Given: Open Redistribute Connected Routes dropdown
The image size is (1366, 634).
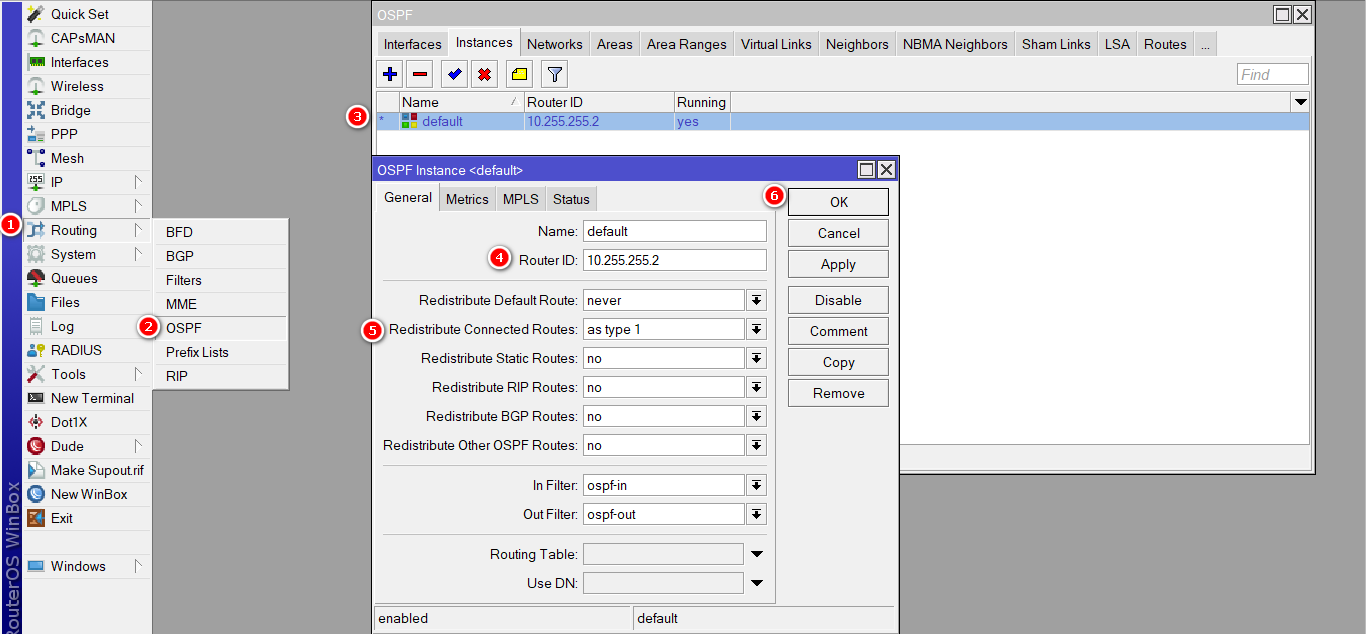Looking at the screenshot, I should tap(756, 329).
